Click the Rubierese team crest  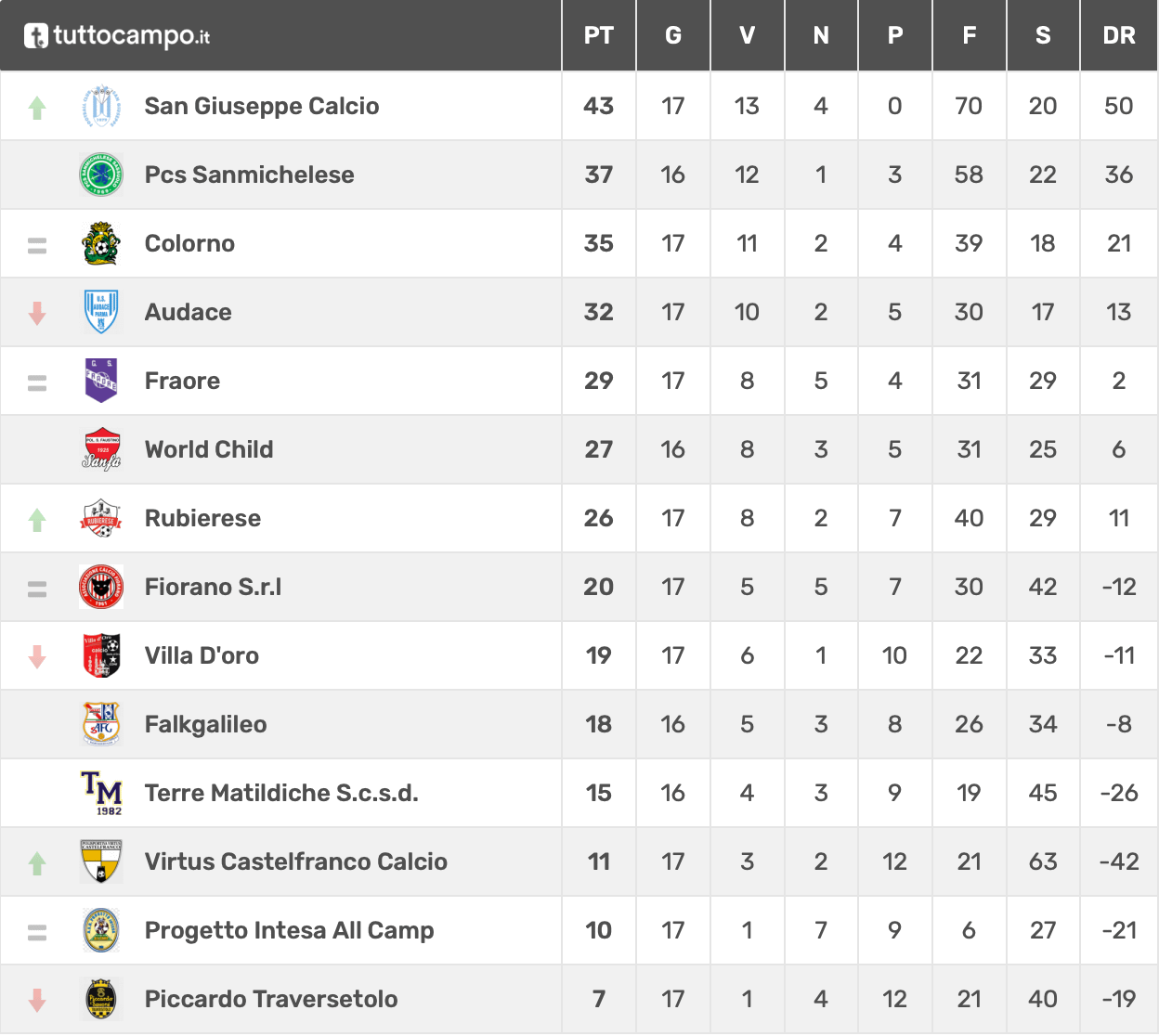coord(101,518)
